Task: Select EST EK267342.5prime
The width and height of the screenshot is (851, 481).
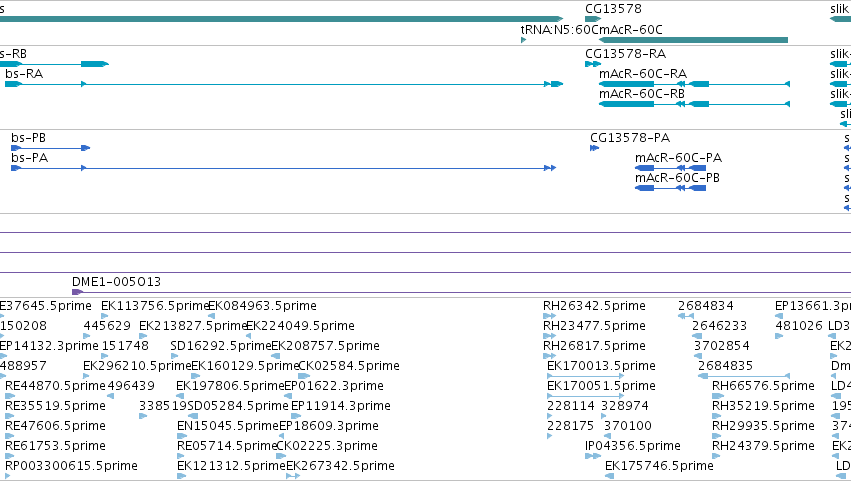Action: pyautogui.click(x=340, y=466)
